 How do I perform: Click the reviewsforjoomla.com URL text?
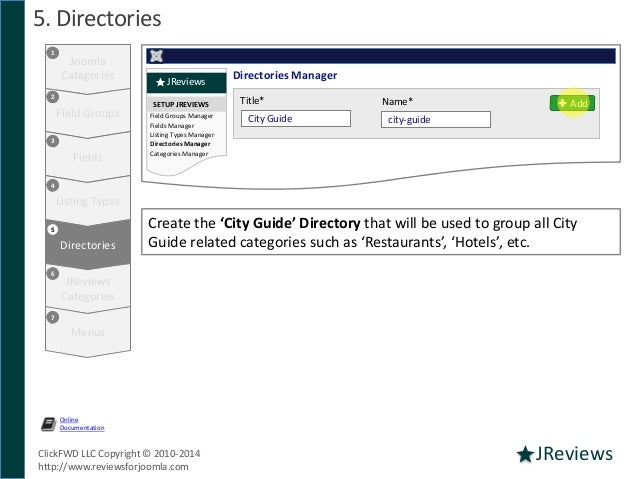tap(113, 467)
